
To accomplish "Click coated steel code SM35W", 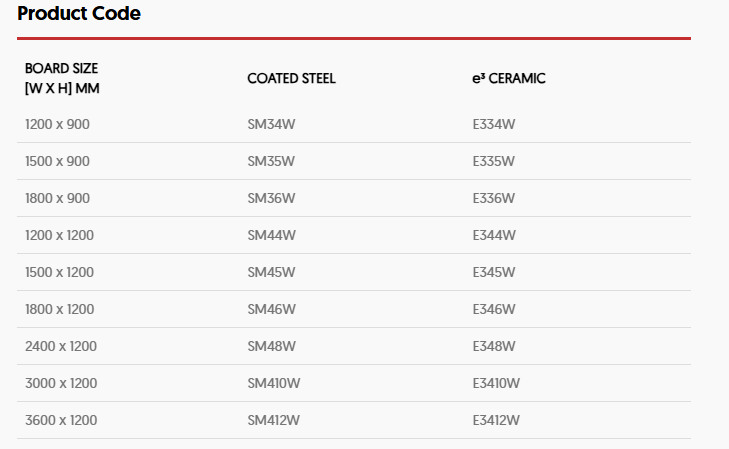I will click(271, 161).
